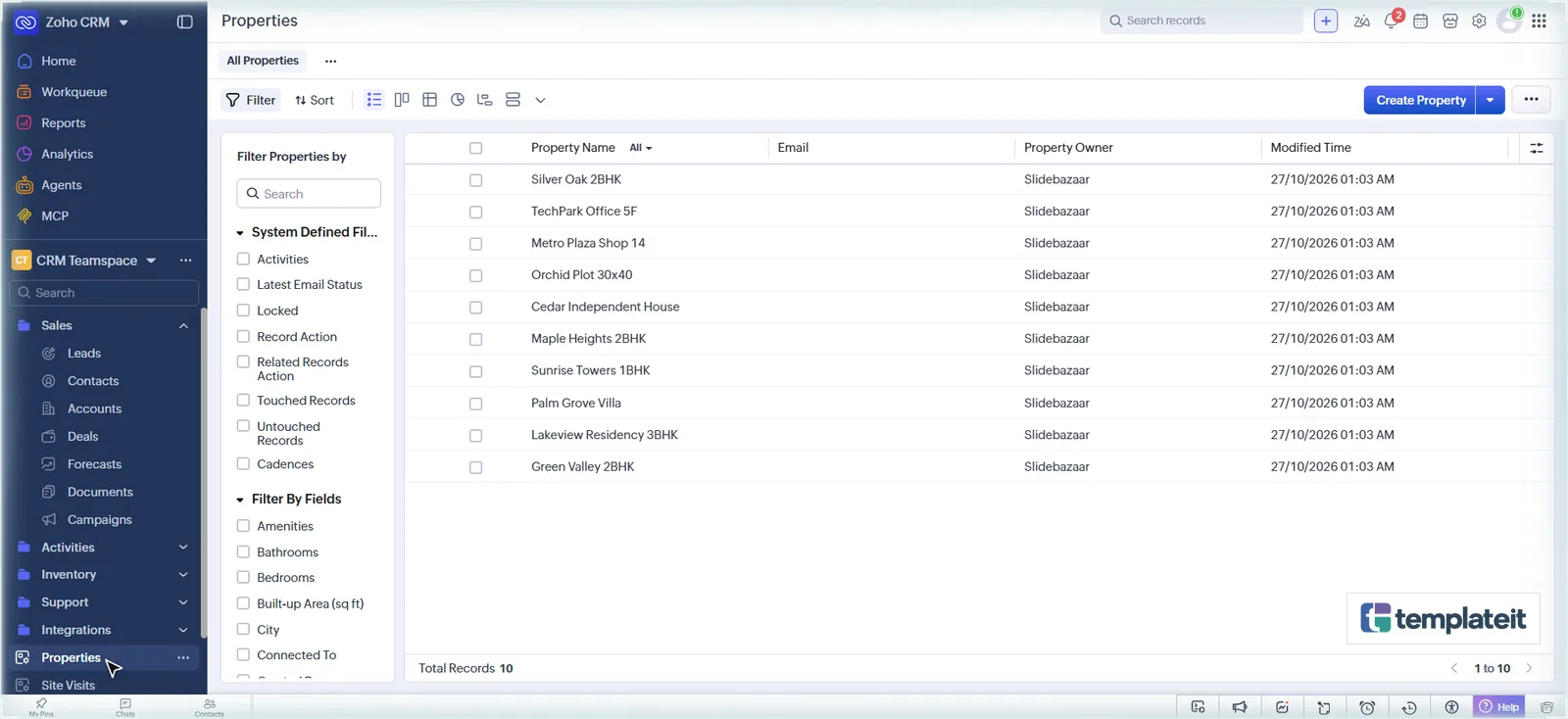This screenshot has height=719, width=1568.
Task: Switch to sheet/table view icon
Action: [429, 100]
